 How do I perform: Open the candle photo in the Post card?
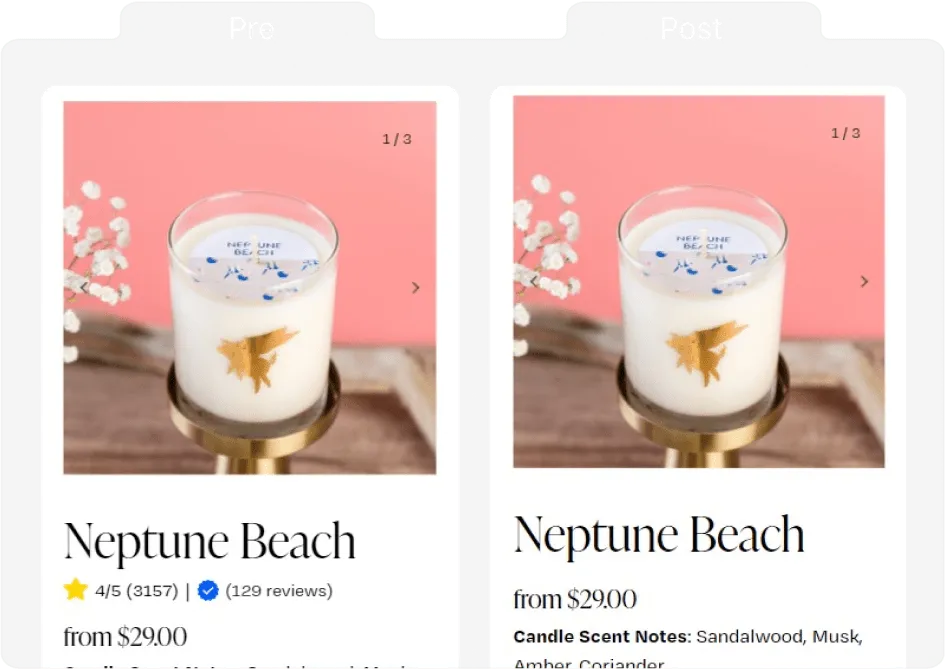coord(699,281)
